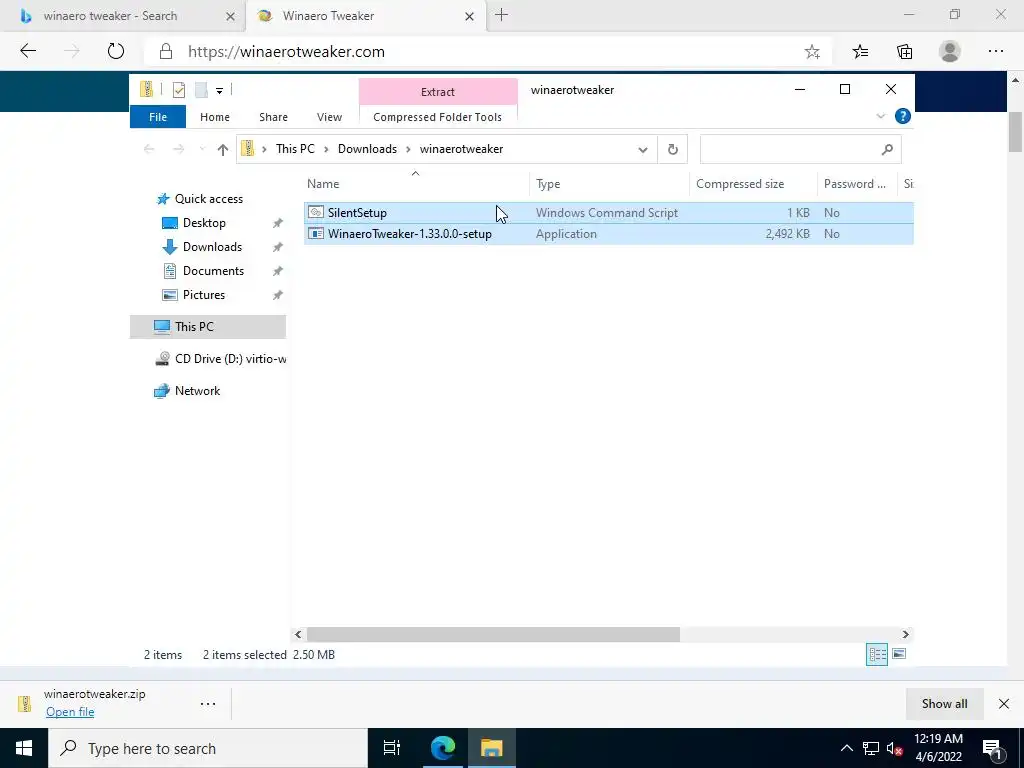
Task: Open Pictures in the navigation pane
Action: click(x=204, y=295)
